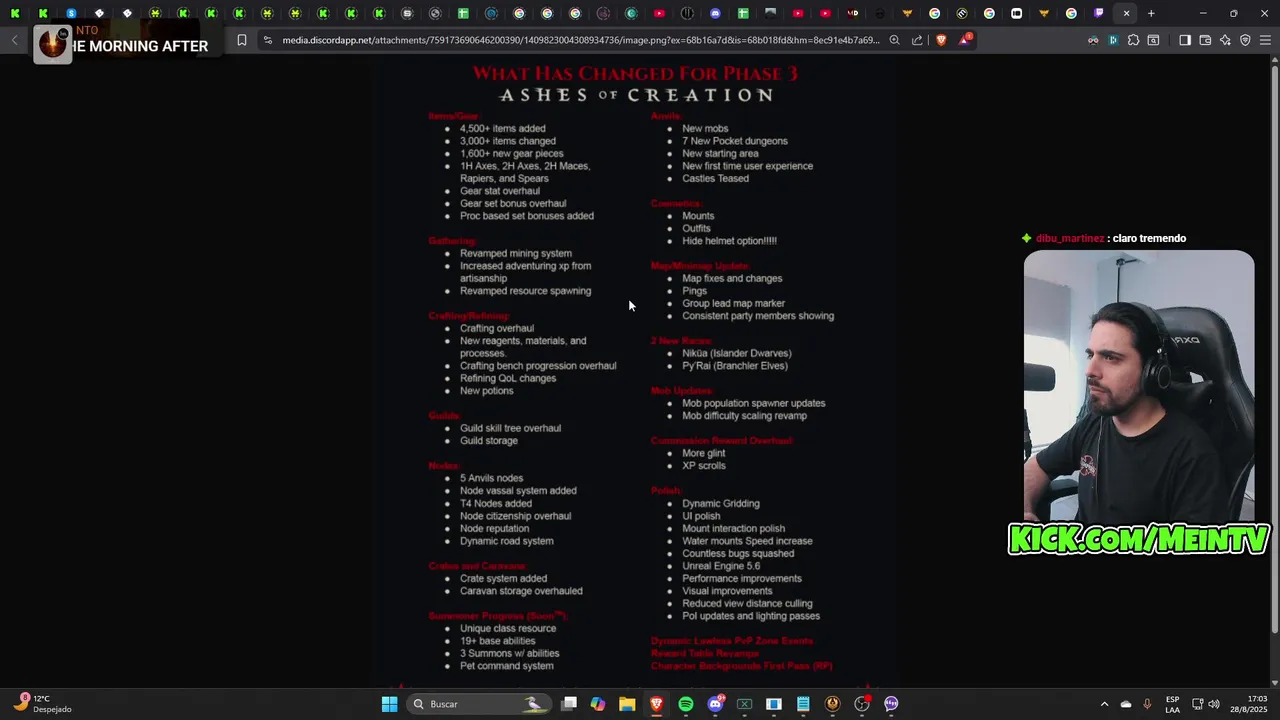Expand the system tray hidden icons chevron

tap(1104, 704)
